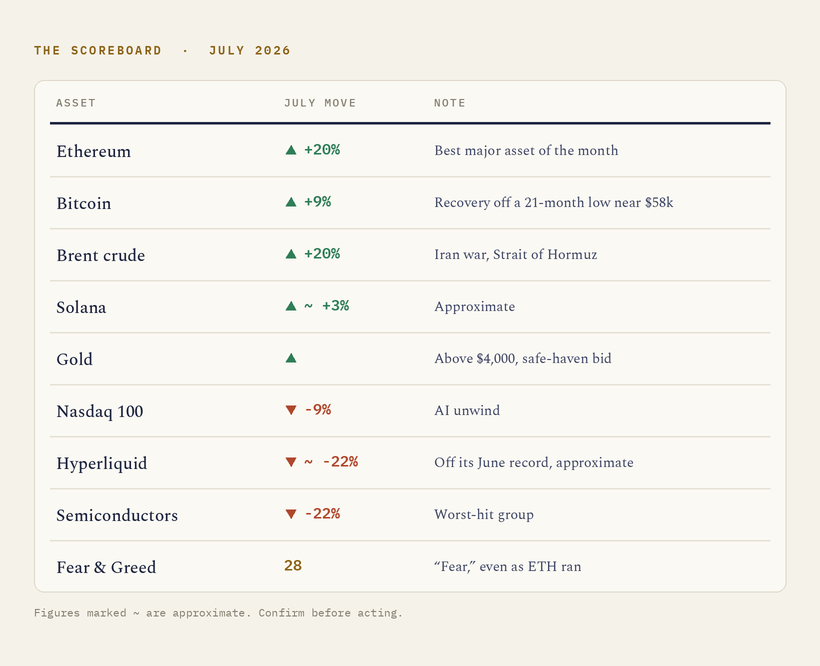Viewport: 820px width, 666px height.
Task: Select the ASSET column header
Action: tap(76, 103)
